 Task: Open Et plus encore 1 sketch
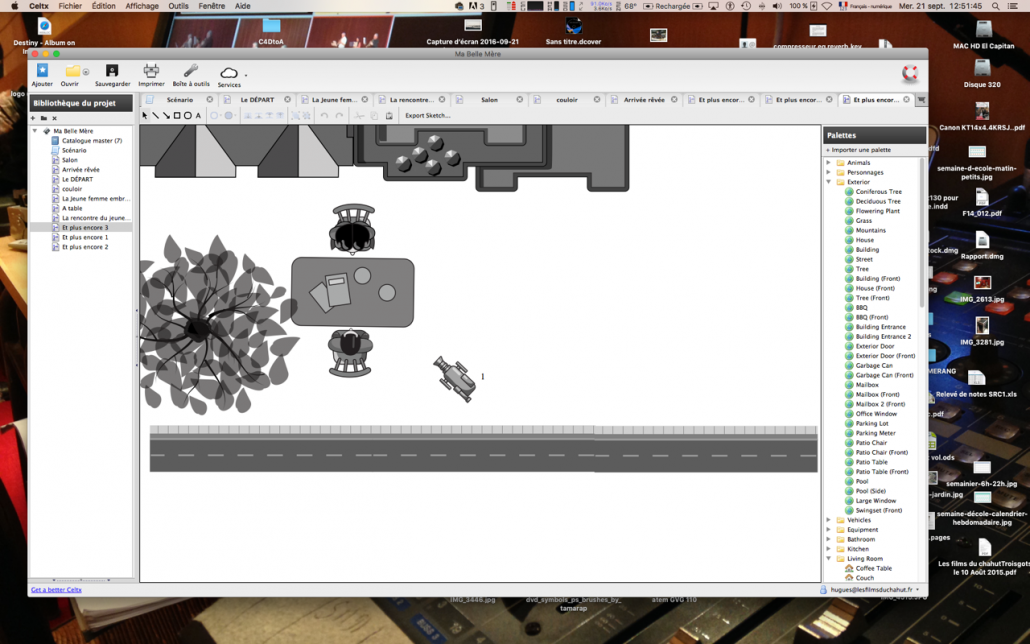[85, 237]
